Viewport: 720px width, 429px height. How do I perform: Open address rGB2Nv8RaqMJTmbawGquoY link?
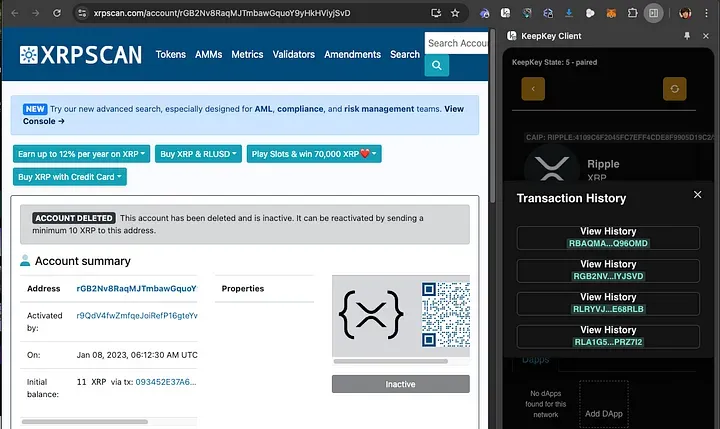(x=136, y=288)
